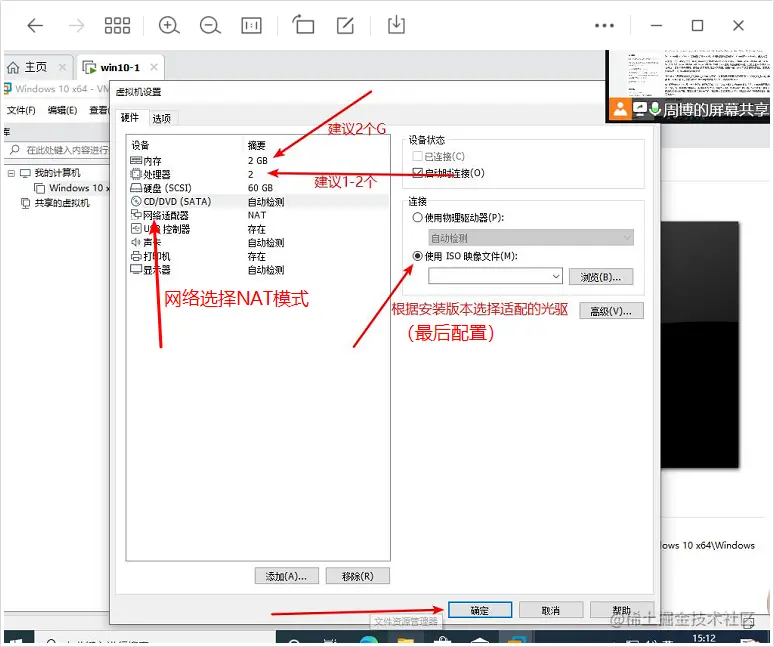Close the win10-1 tab
This screenshot has width=774, height=647.
click(154, 67)
